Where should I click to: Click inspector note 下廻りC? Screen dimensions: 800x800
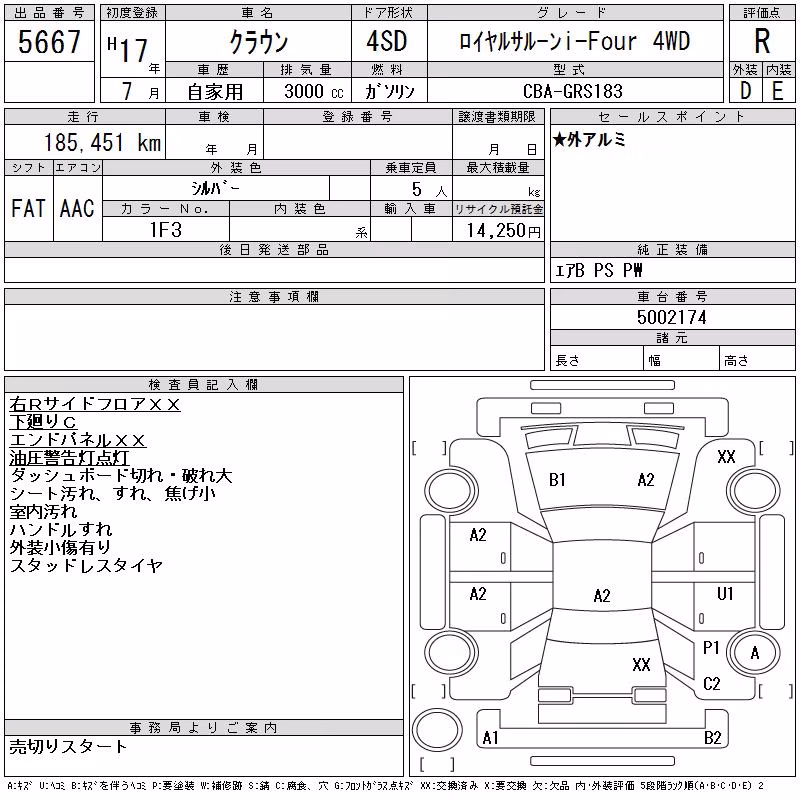[x=43, y=422]
